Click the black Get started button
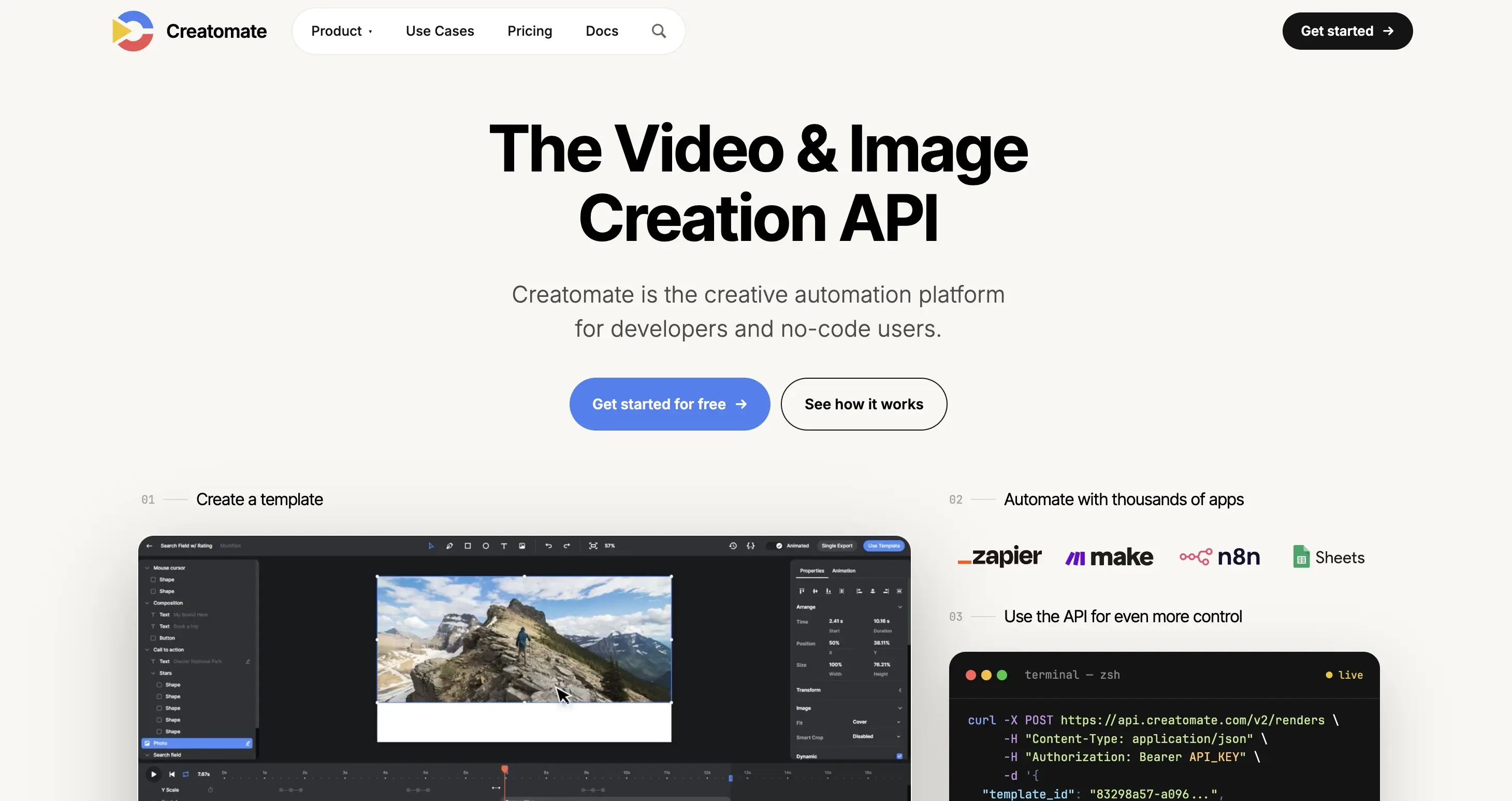1512x801 pixels. [x=1347, y=31]
